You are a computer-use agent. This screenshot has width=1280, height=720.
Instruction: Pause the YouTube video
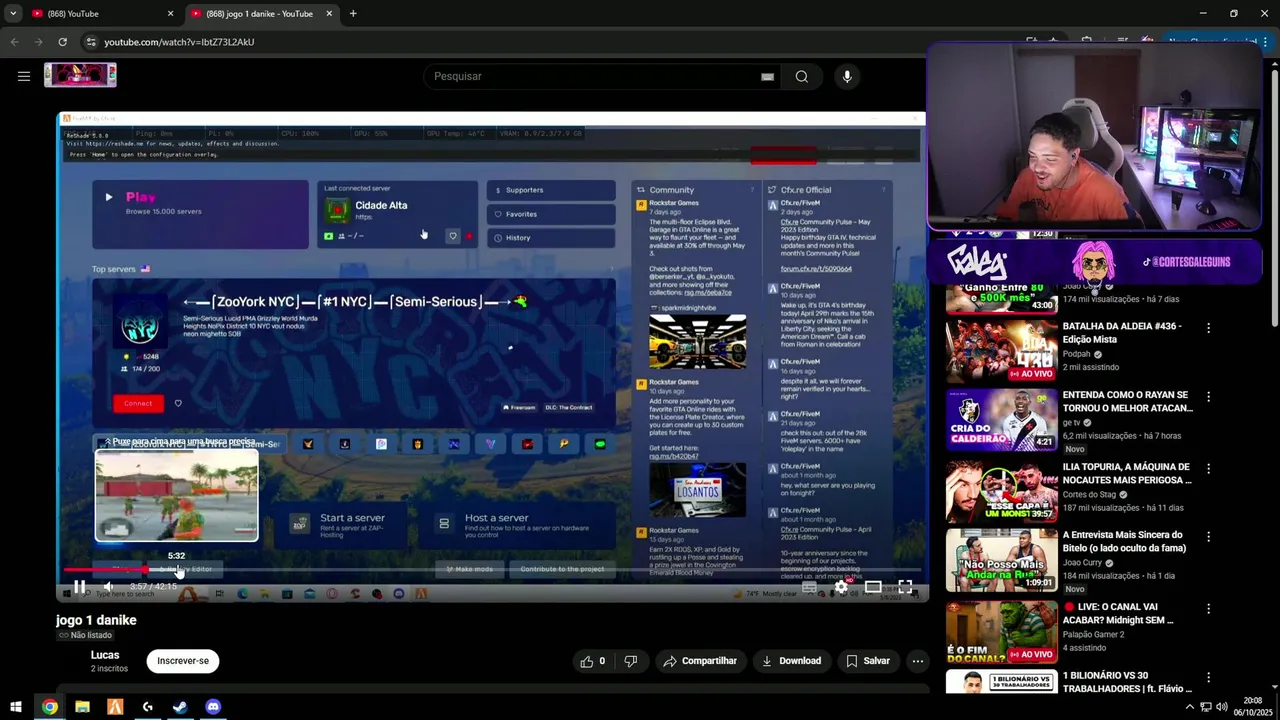(x=79, y=587)
